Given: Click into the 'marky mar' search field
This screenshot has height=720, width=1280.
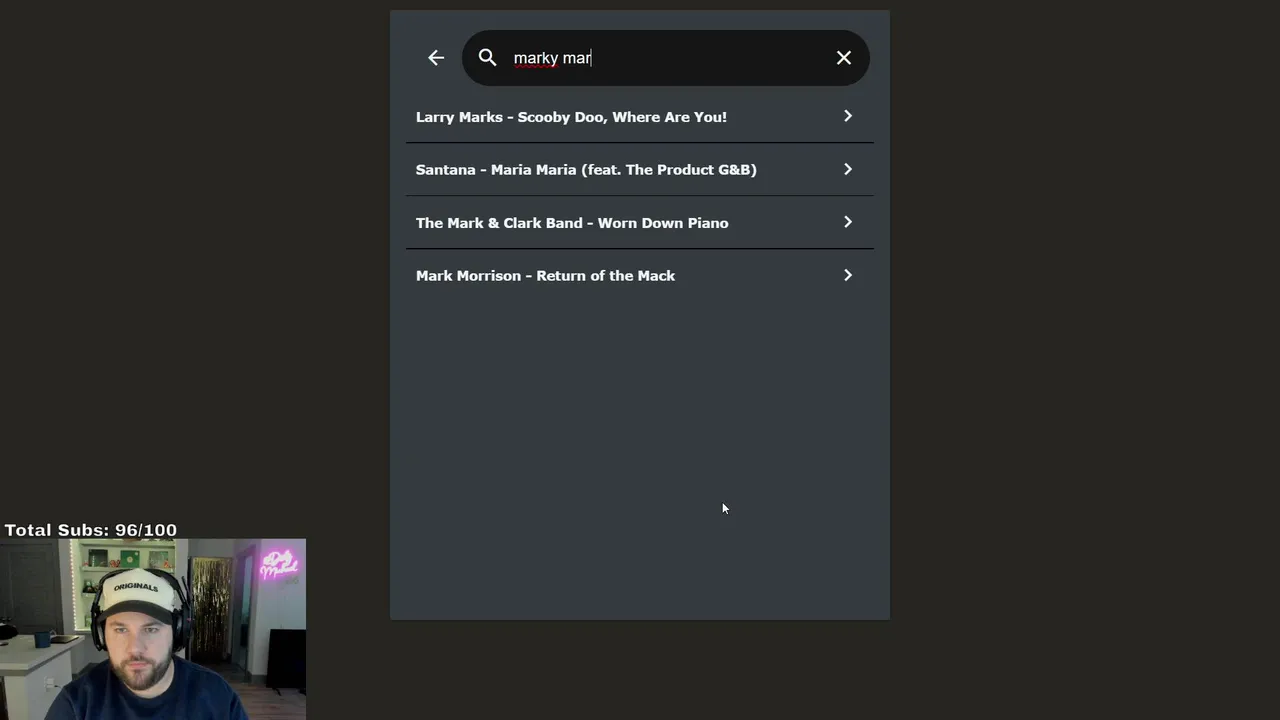Looking at the screenshot, I should (x=665, y=58).
